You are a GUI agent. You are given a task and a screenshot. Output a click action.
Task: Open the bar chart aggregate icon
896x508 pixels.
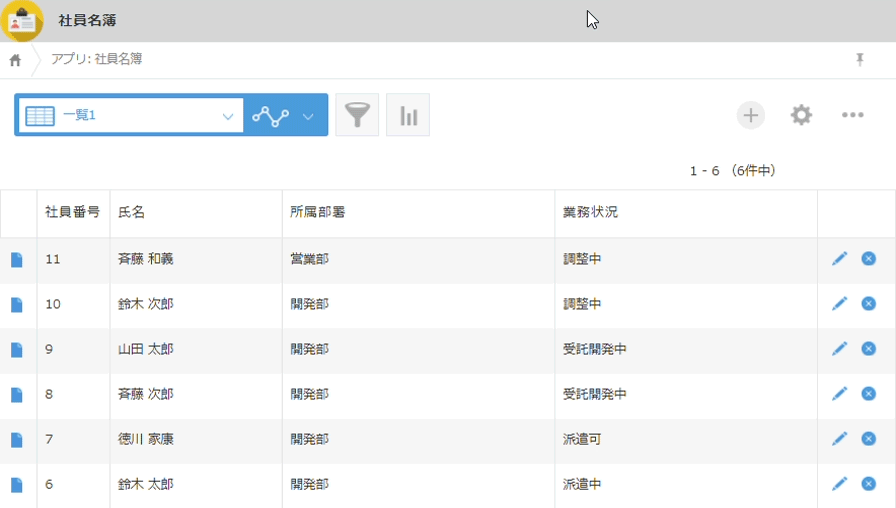tap(408, 115)
